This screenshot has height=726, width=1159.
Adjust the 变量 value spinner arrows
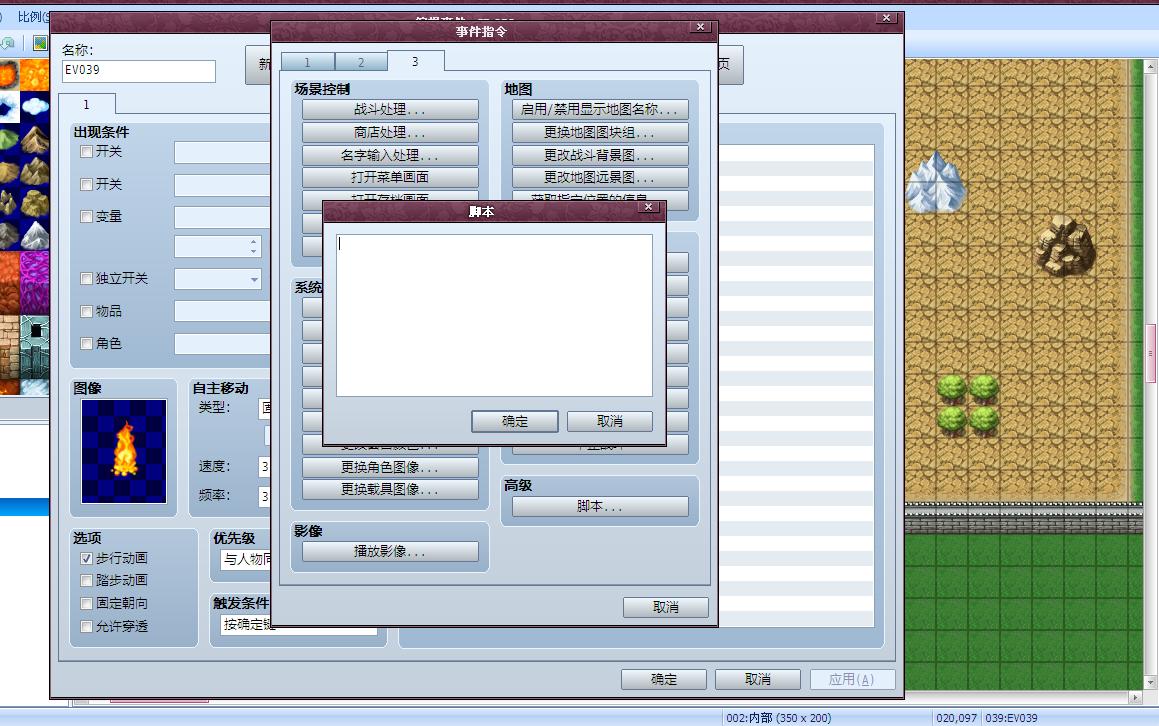(x=254, y=246)
